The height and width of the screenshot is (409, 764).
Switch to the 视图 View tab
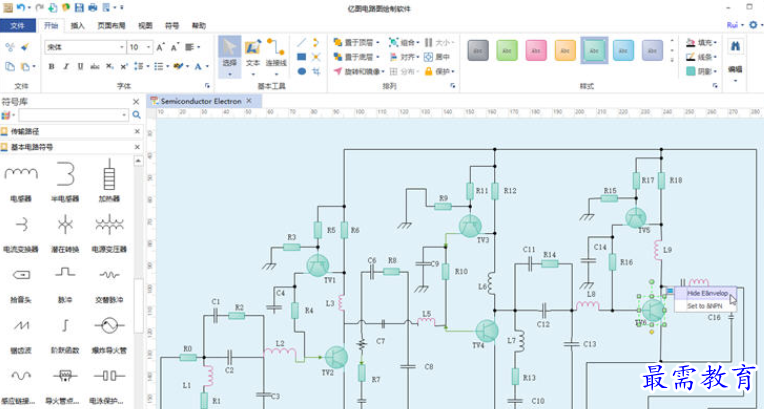145,26
